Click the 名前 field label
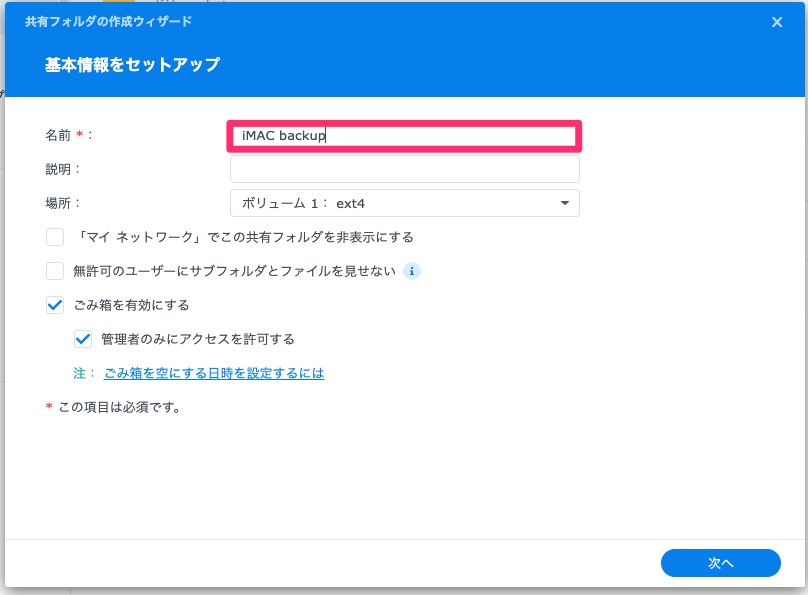 tap(58, 135)
